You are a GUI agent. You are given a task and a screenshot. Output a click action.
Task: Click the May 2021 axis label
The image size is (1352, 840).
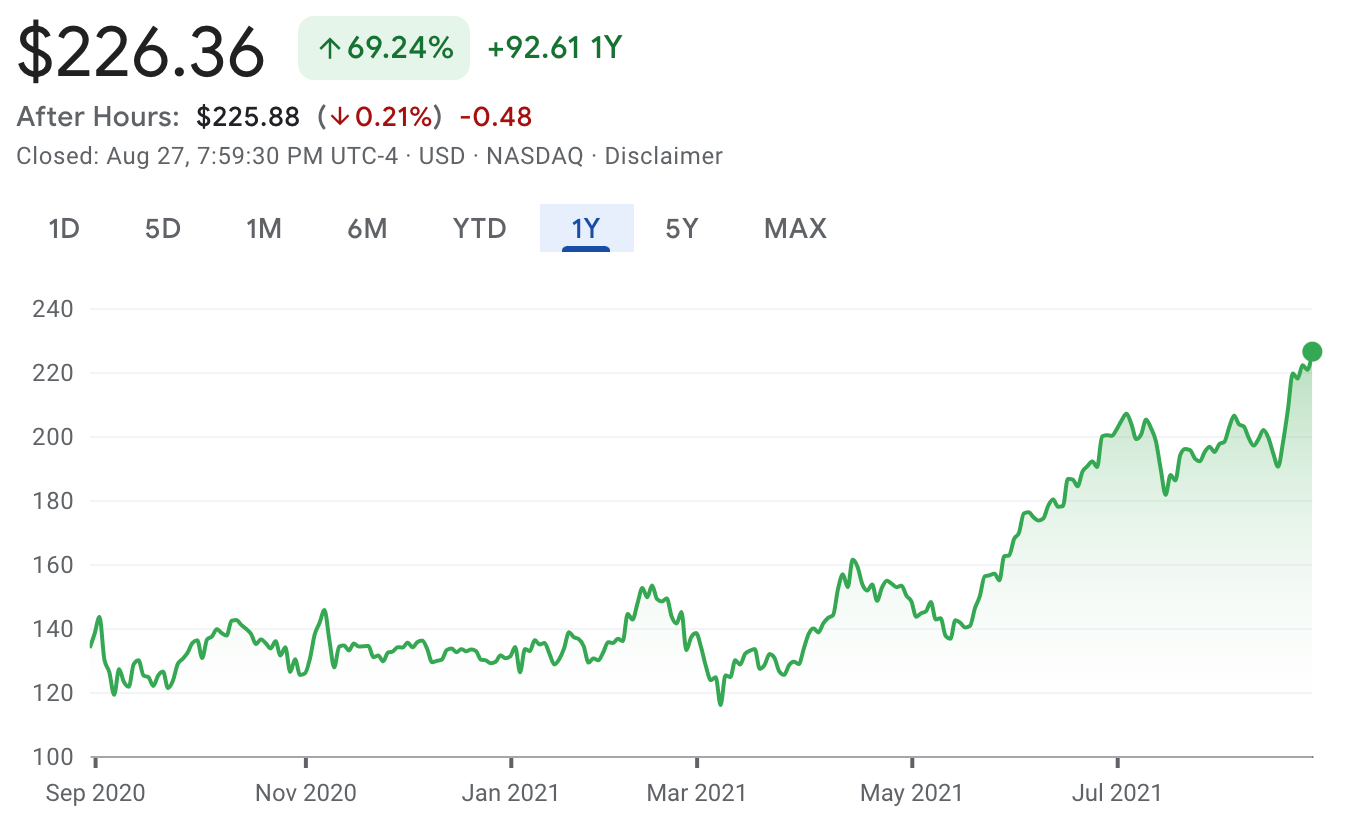click(912, 794)
